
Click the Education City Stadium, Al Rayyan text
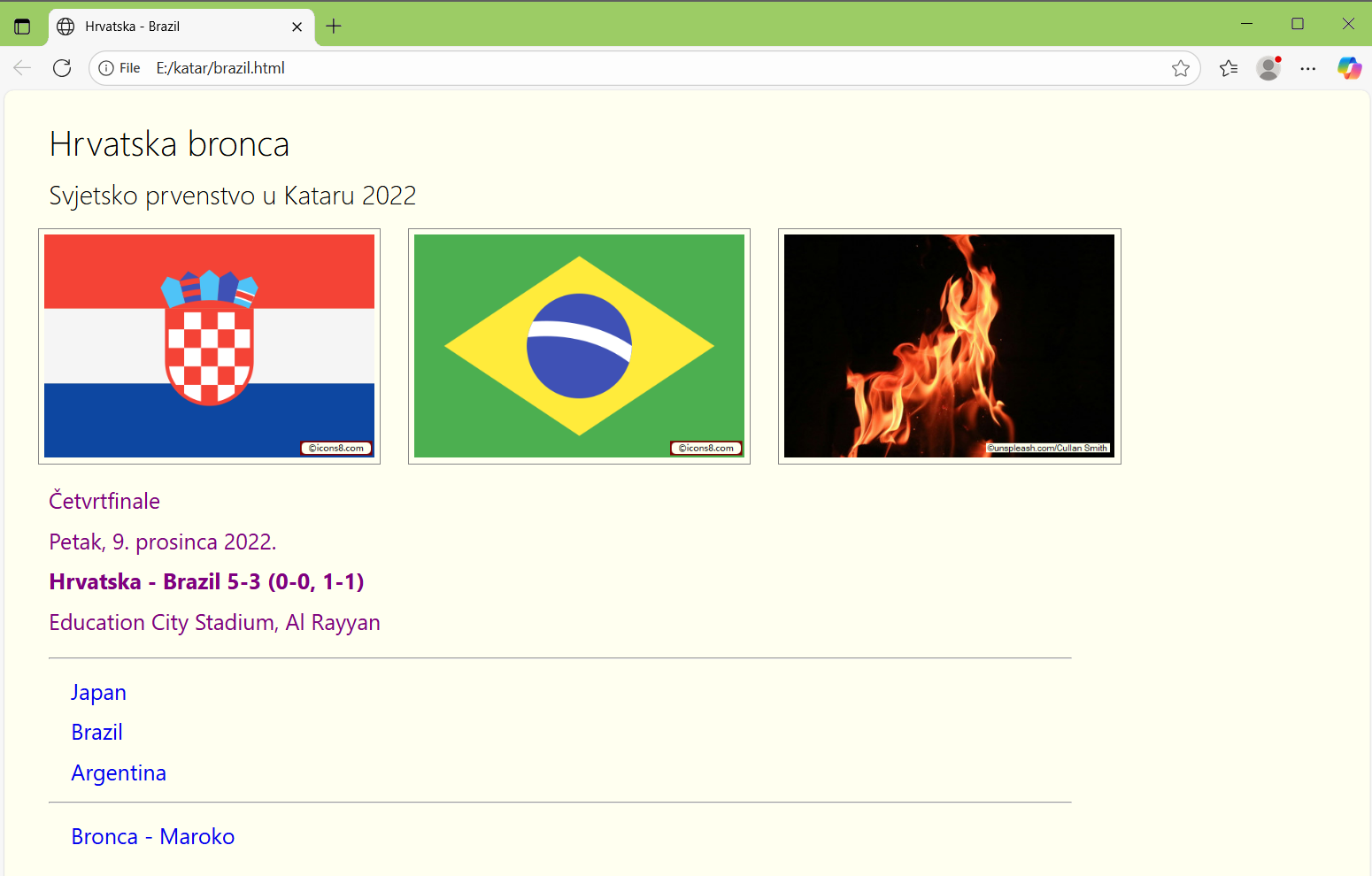click(x=214, y=623)
